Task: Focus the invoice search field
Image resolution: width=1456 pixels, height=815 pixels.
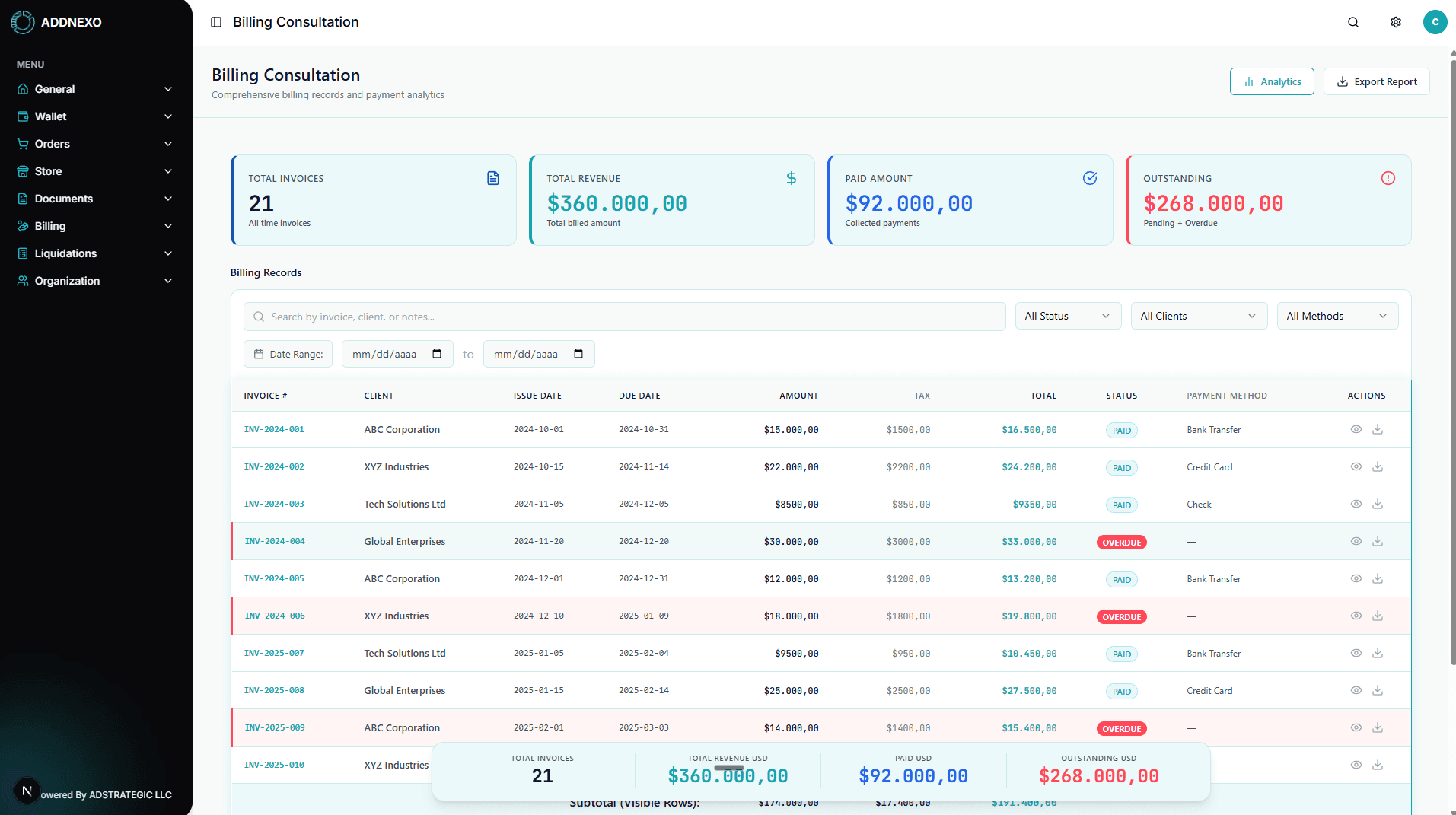Action: coord(624,317)
